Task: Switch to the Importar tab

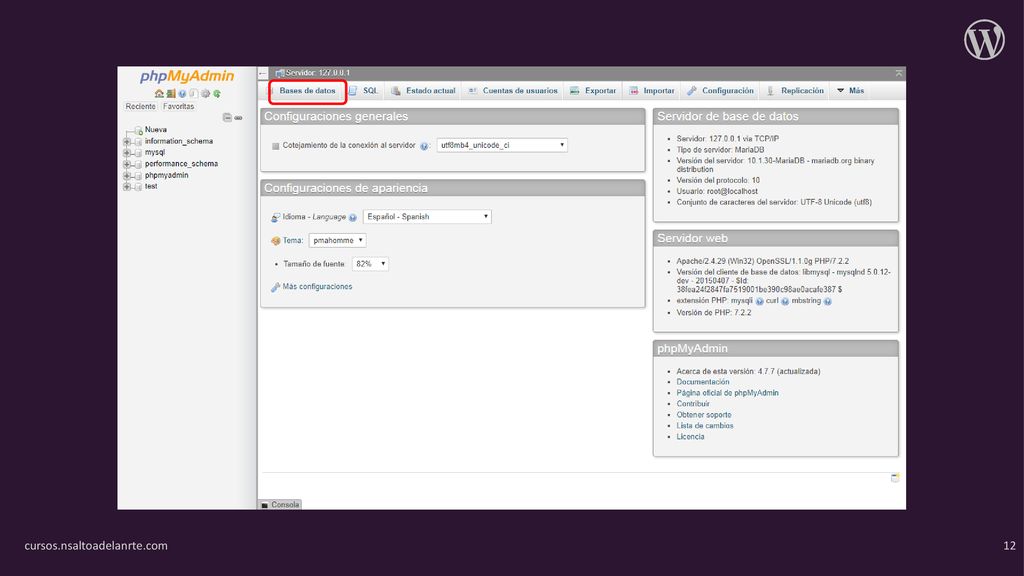Action: pyautogui.click(x=652, y=91)
